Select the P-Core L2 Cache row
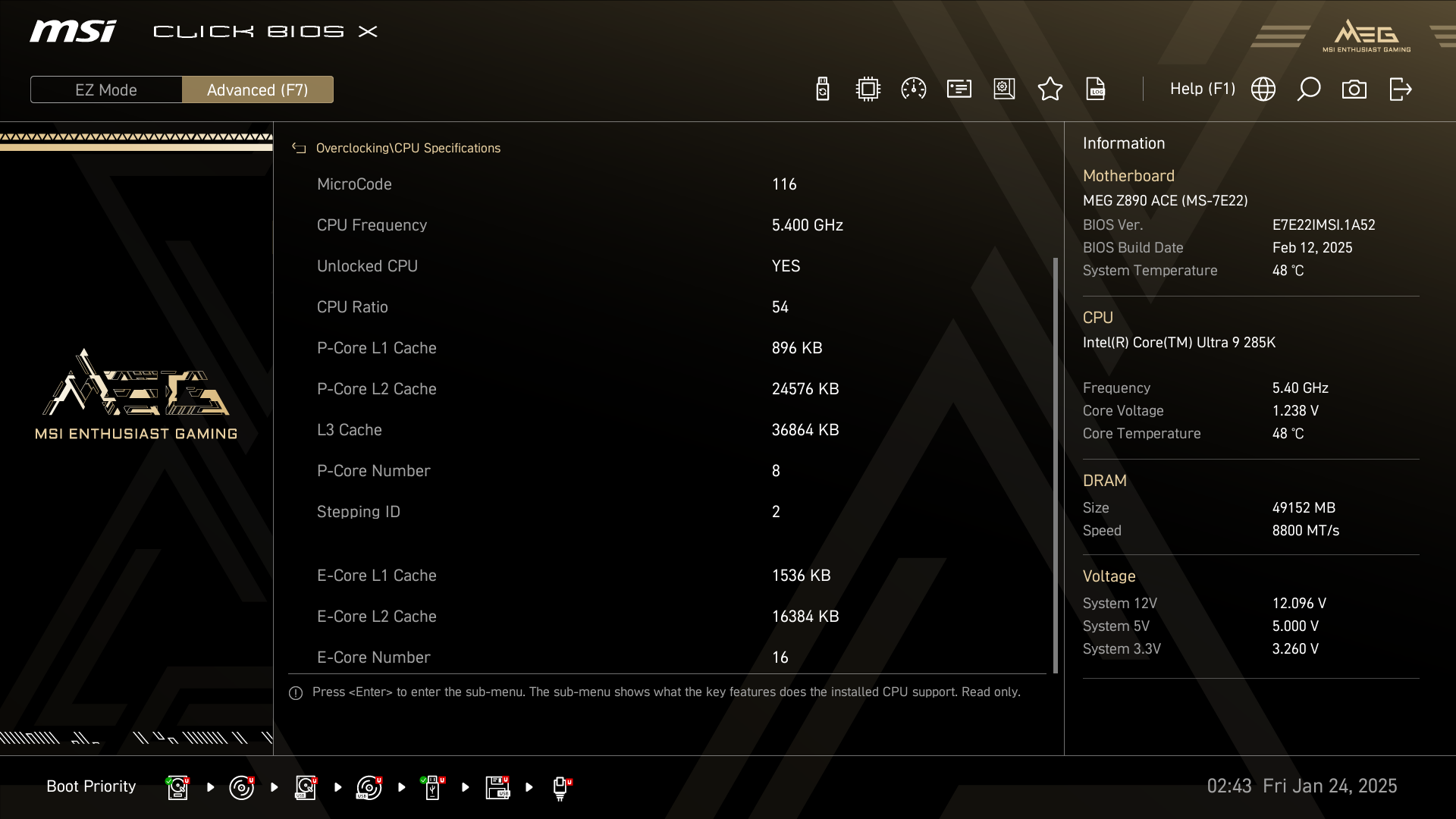 click(x=667, y=389)
